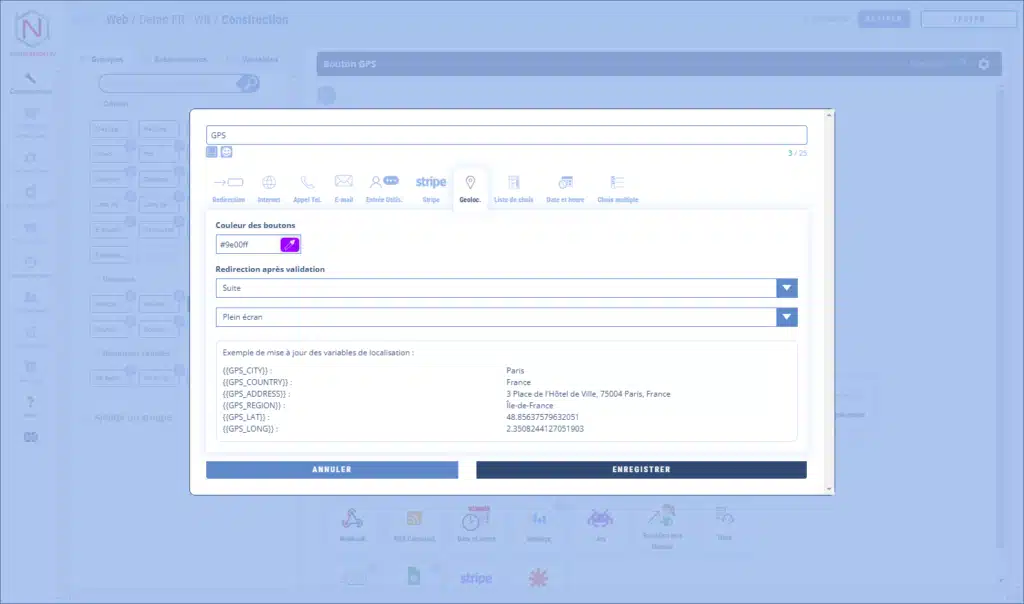Expand the Suite redirection dropdown

(x=787, y=288)
